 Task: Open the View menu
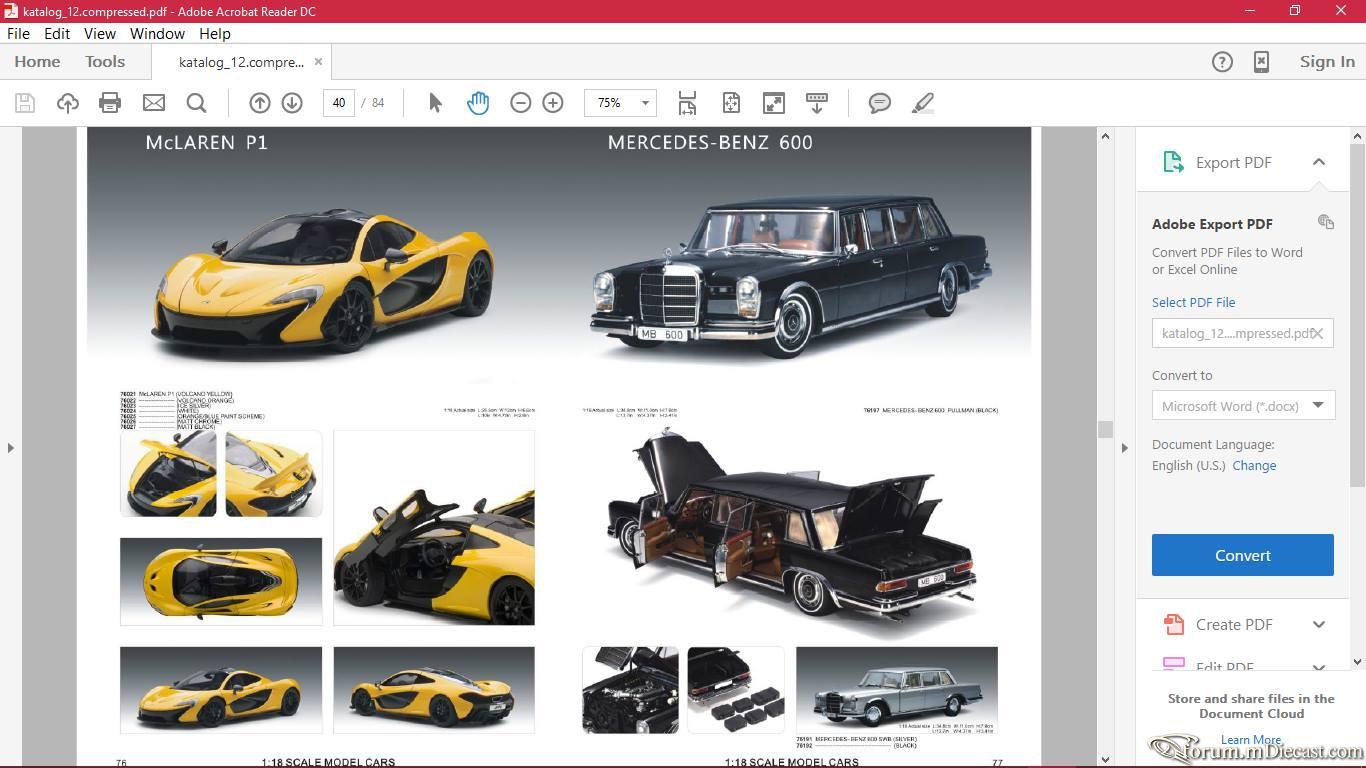[x=100, y=33]
